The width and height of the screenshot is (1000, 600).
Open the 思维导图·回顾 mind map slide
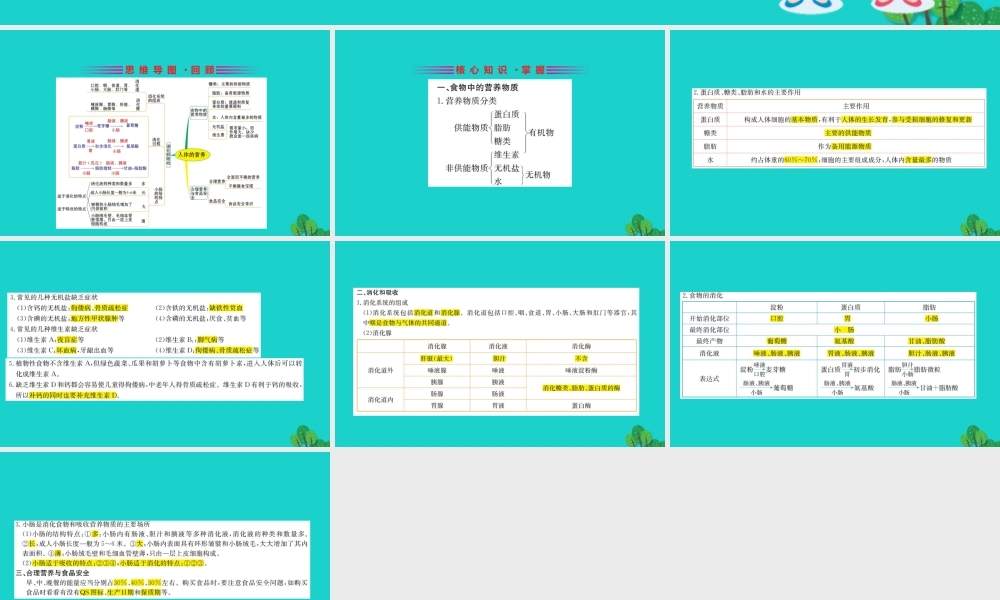[165, 133]
